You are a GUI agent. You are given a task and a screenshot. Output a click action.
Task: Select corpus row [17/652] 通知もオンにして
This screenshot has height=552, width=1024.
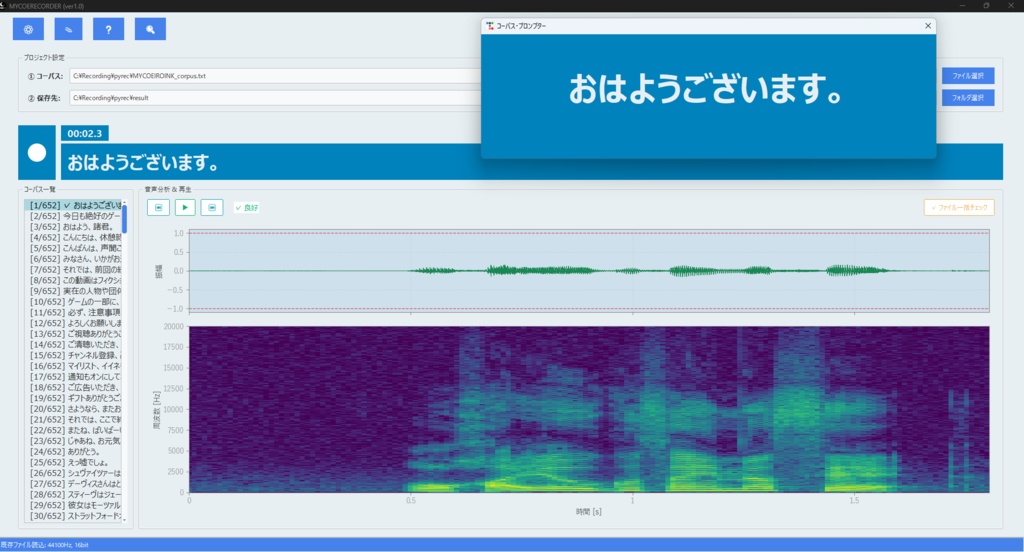[73, 376]
